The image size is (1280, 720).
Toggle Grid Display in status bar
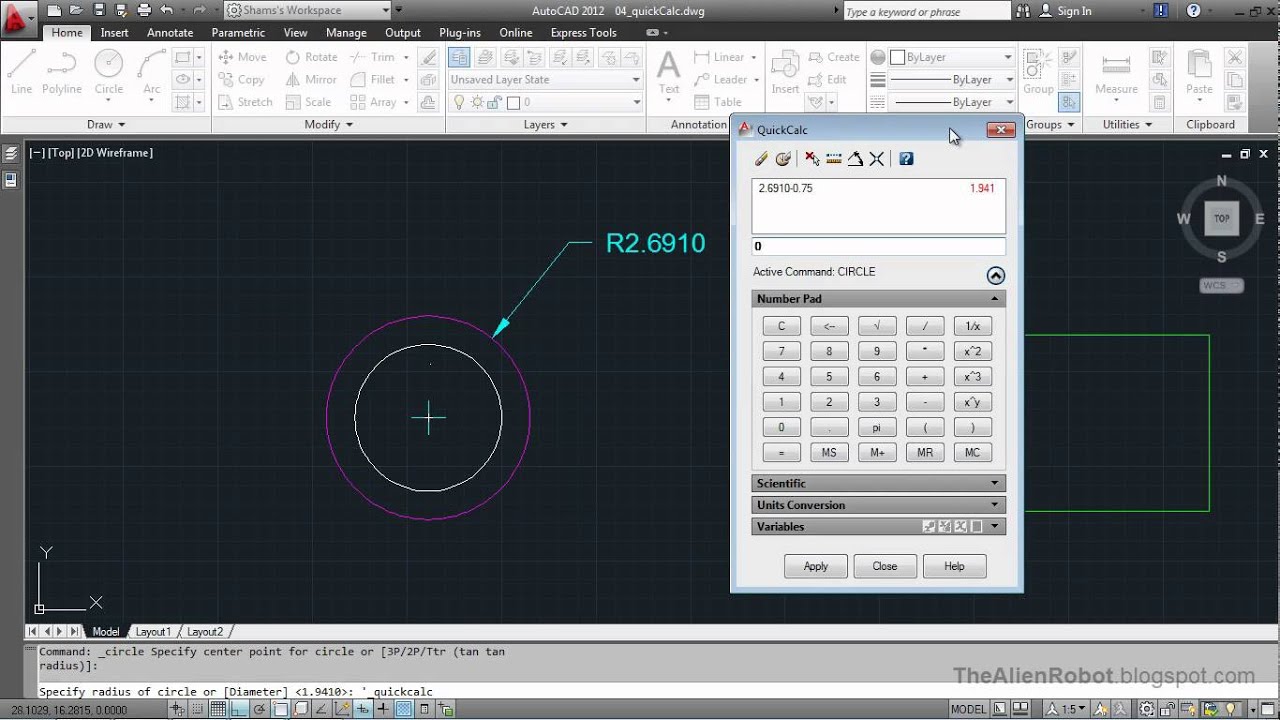[218, 709]
